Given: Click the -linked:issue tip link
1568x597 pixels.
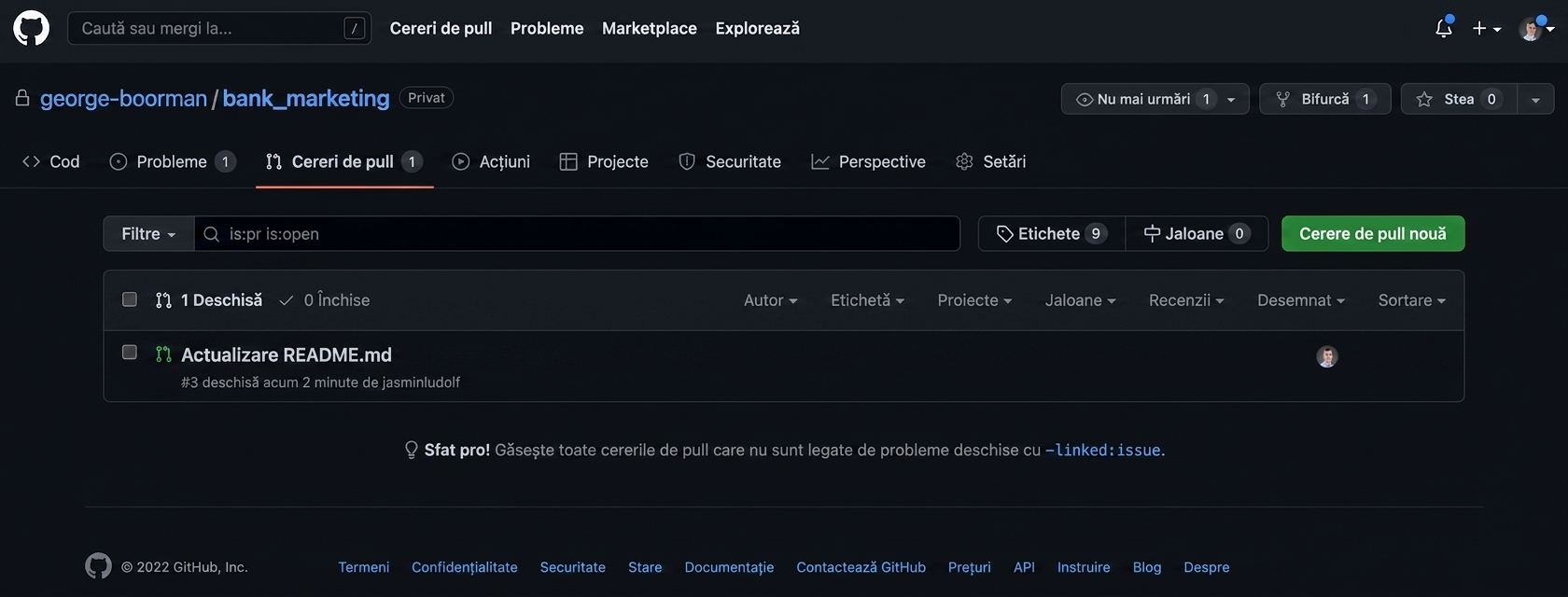Looking at the screenshot, I should 1102,450.
